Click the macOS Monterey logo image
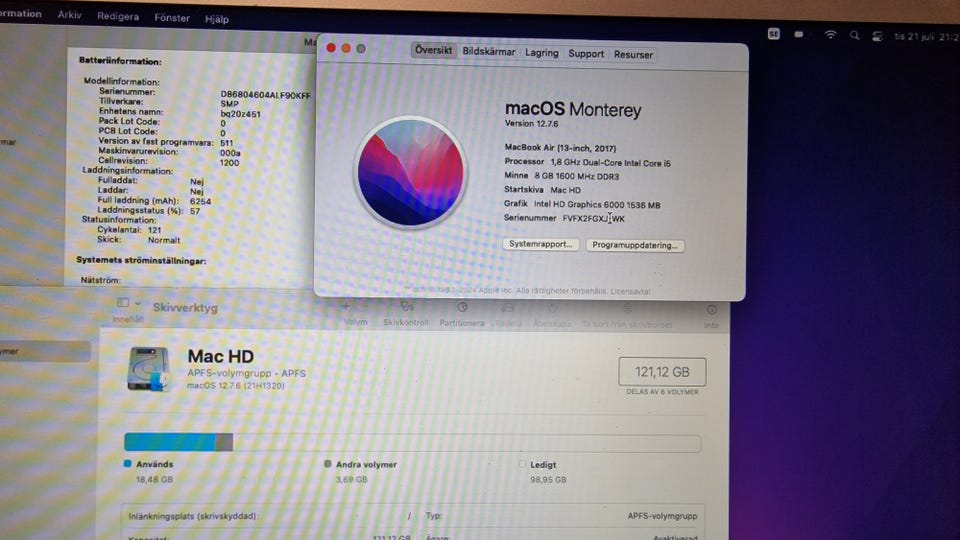 pos(411,173)
